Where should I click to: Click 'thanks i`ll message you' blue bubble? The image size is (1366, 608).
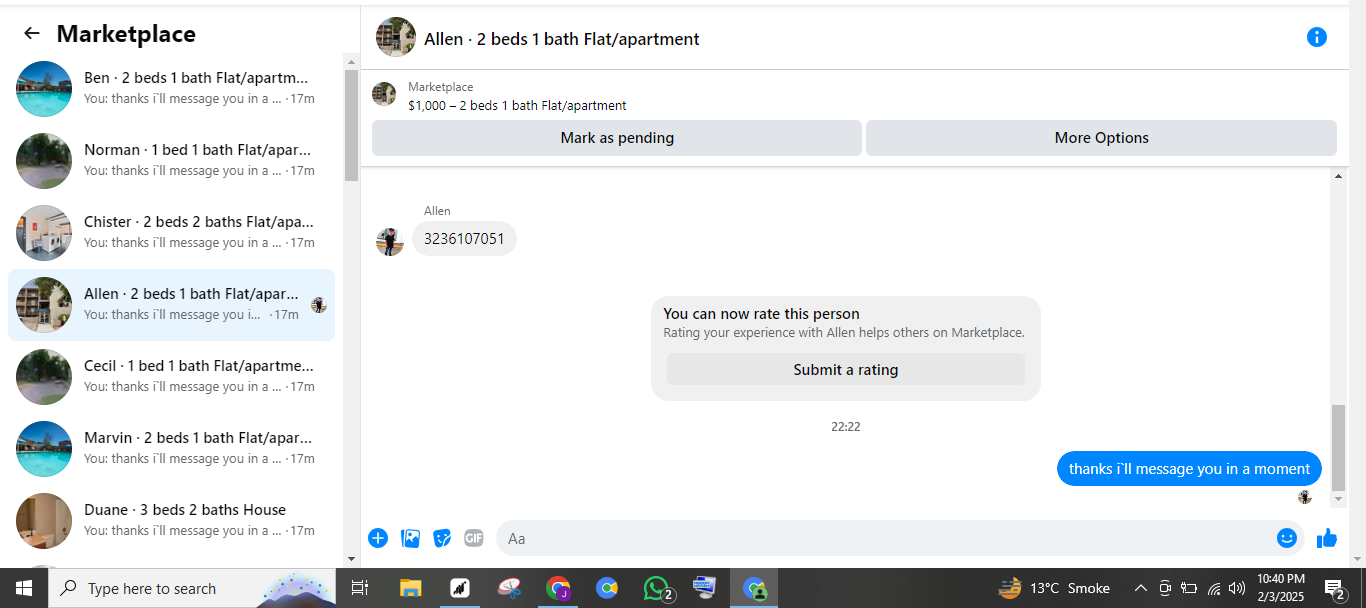point(1189,468)
